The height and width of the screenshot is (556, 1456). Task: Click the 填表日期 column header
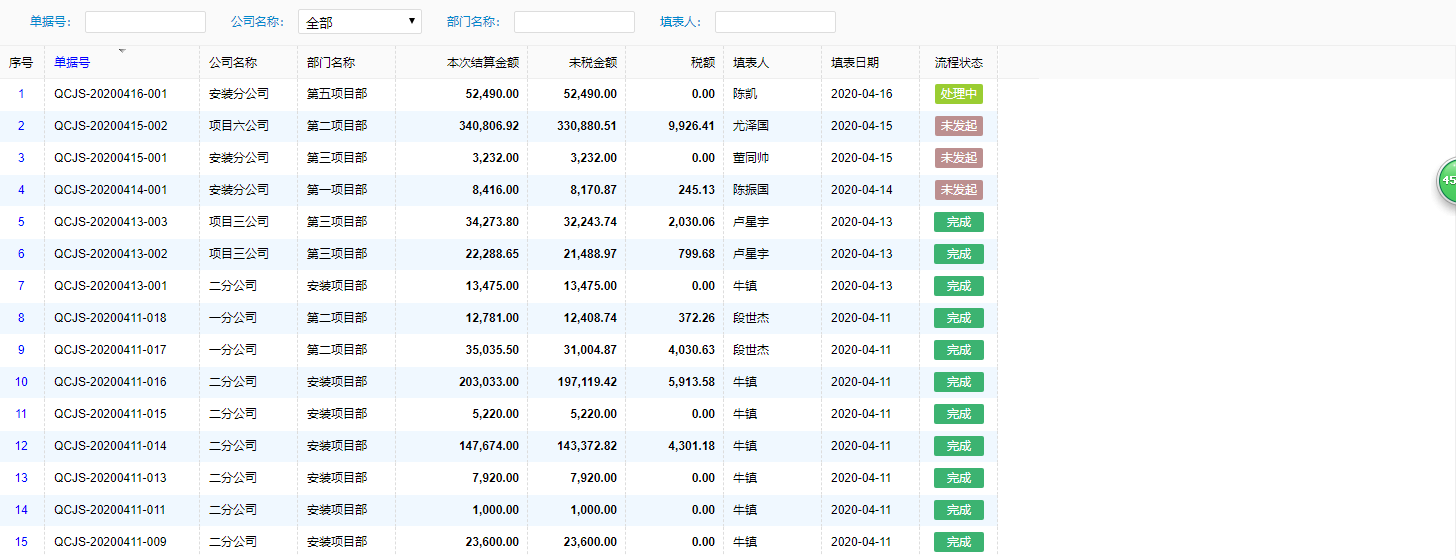tap(855, 62)
